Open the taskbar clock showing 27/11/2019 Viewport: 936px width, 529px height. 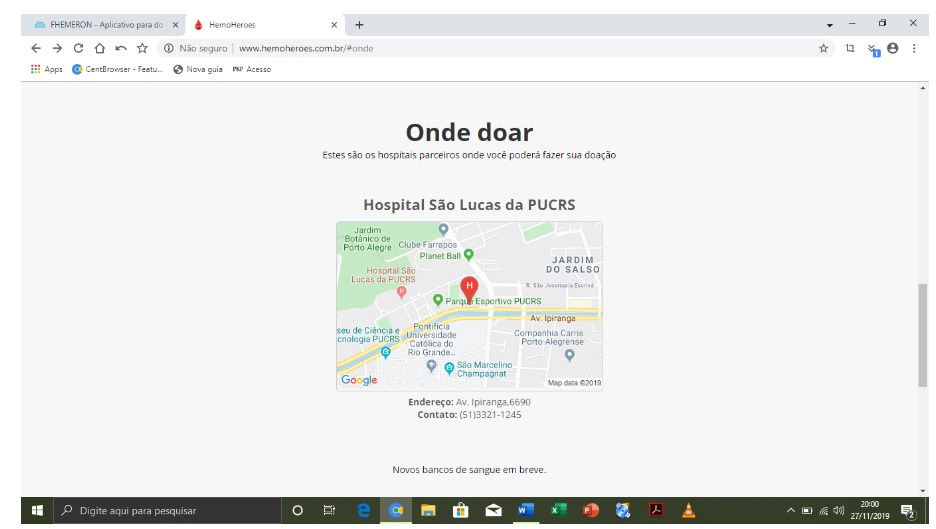[870, 510]
